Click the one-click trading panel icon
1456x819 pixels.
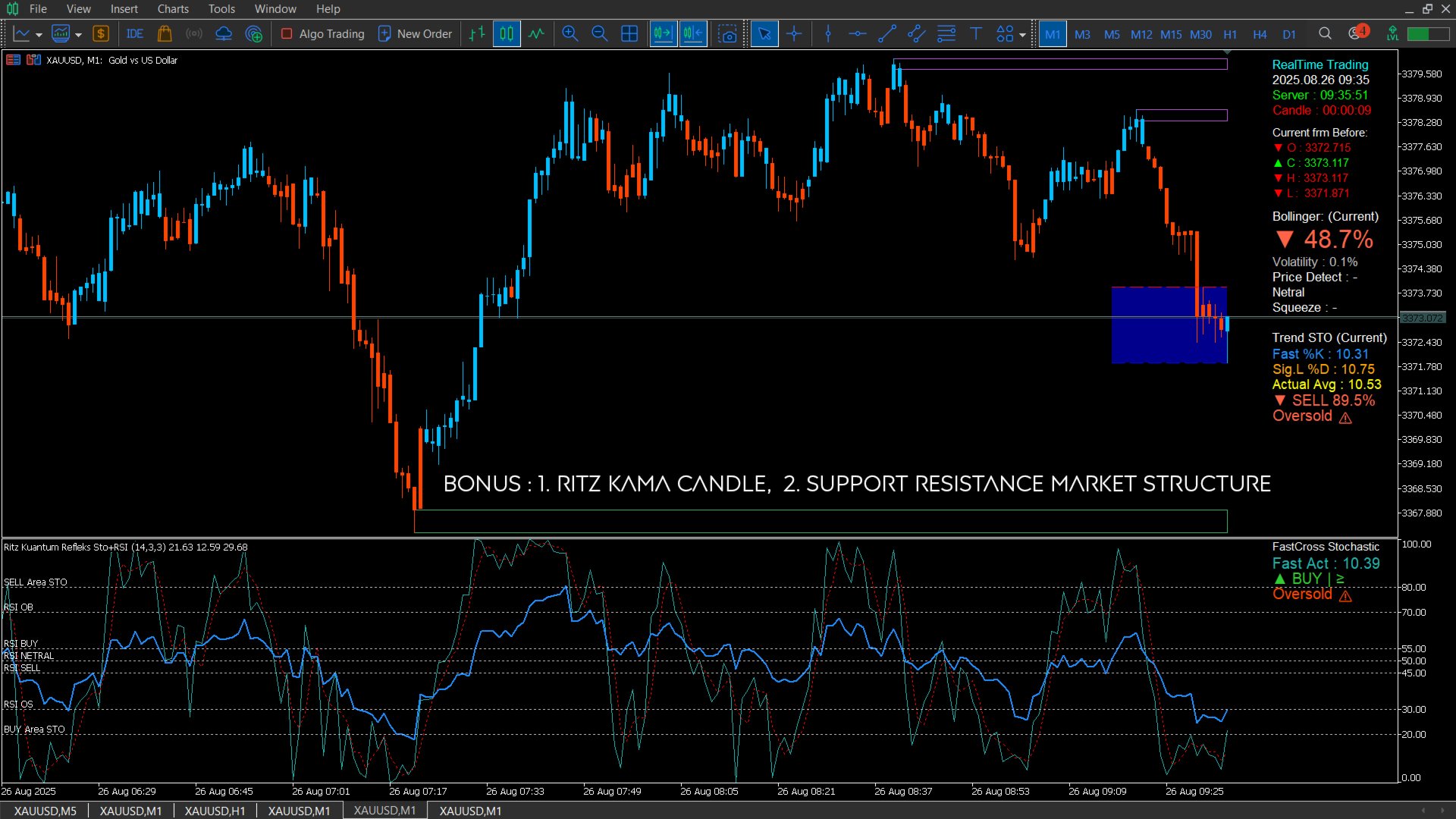click(13, 60)
